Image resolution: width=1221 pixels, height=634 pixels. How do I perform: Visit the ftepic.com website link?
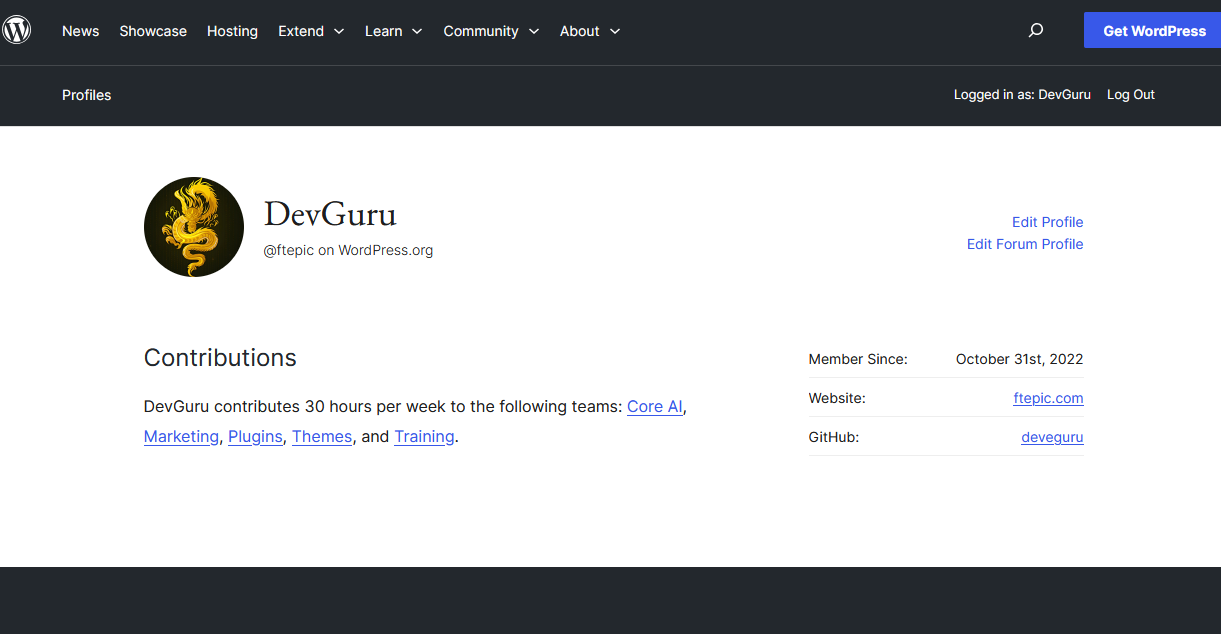point(1048,398)
